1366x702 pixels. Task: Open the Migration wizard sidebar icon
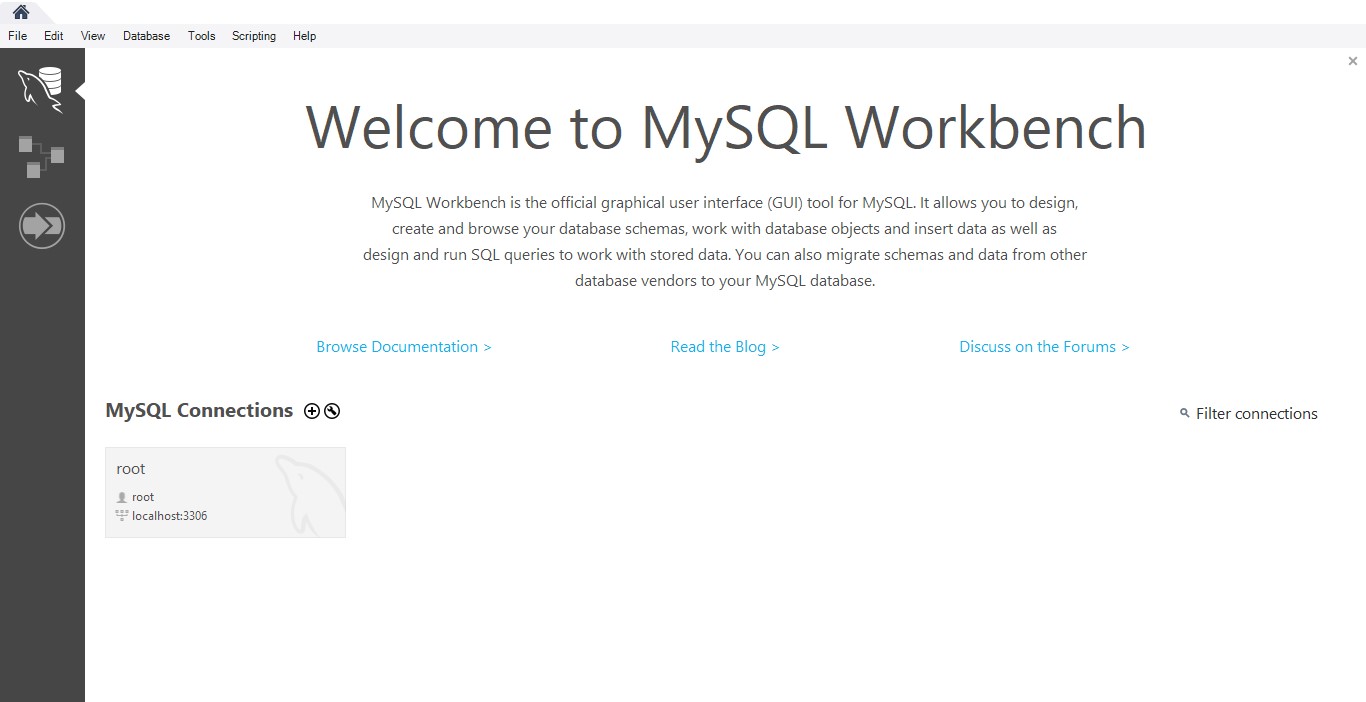pos(41,226)
